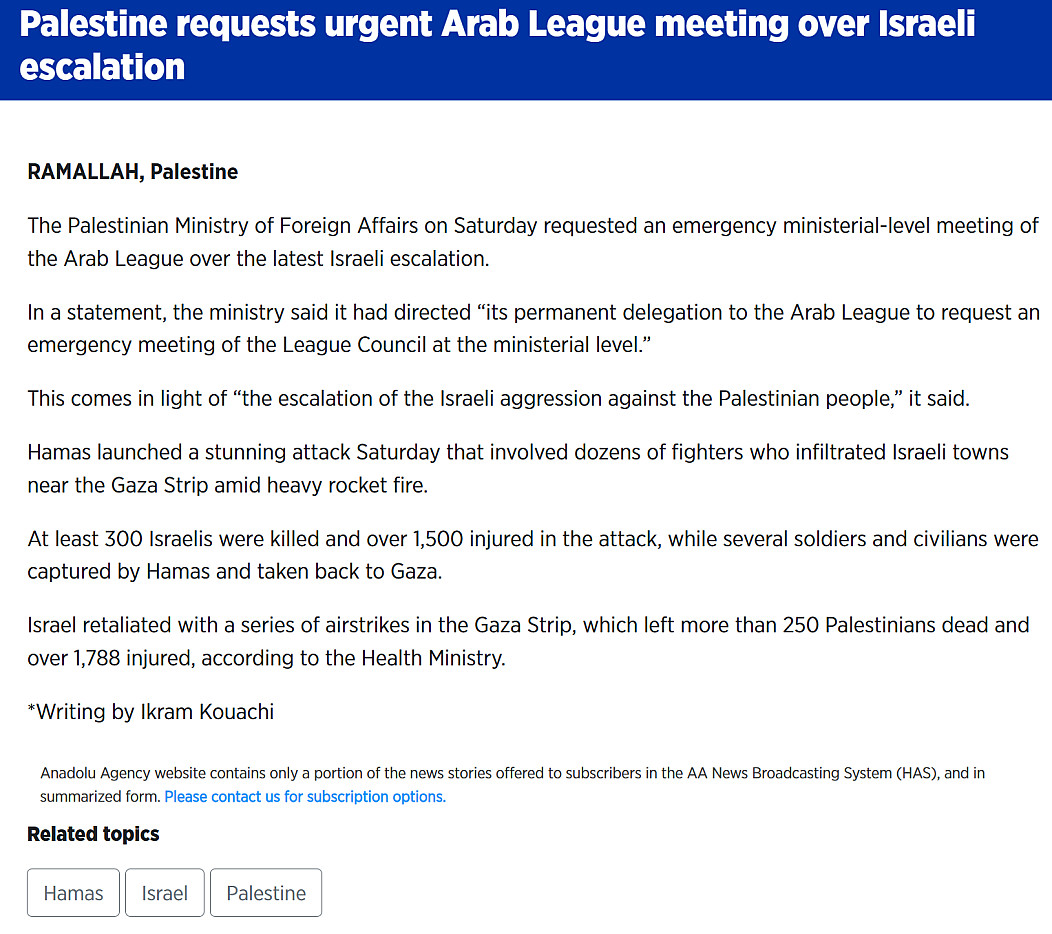
Task: Open the Hamas related topic tag
Action: pos(73,893)
